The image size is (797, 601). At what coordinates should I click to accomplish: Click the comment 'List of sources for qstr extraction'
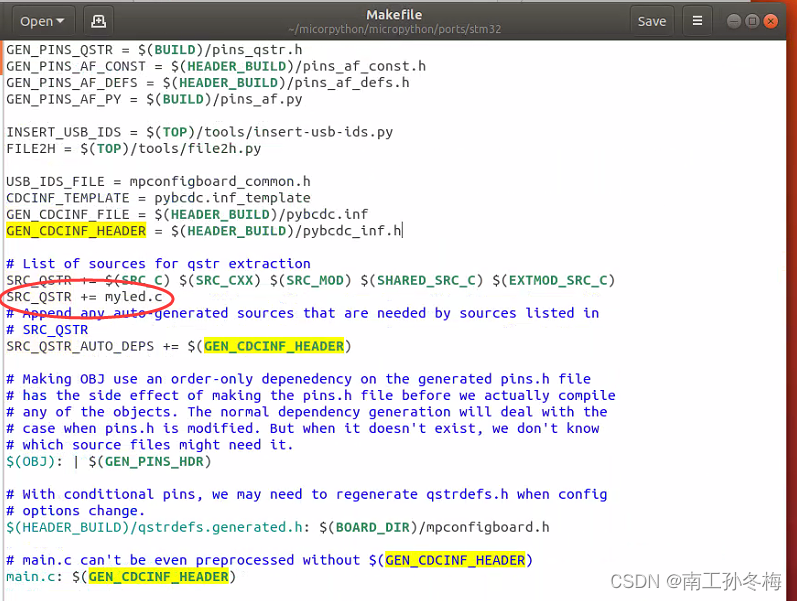(x=159, y=264)
